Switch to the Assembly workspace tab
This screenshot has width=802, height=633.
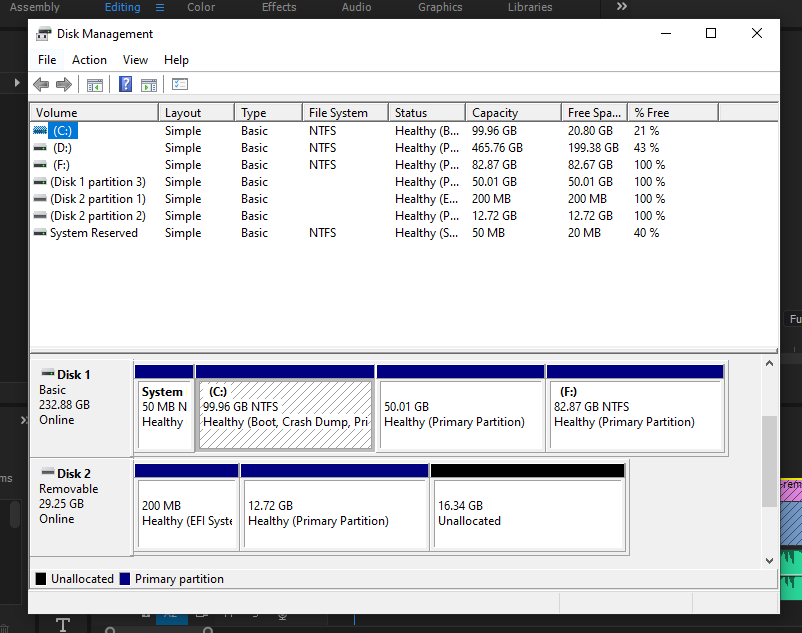34,7
